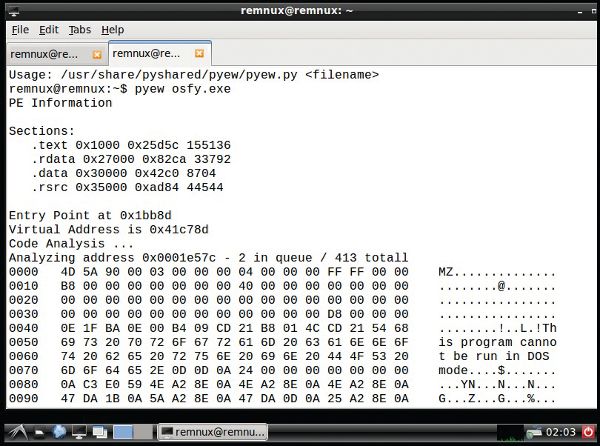Open the CPU usage monitor graph

click(x=510, y=433)
